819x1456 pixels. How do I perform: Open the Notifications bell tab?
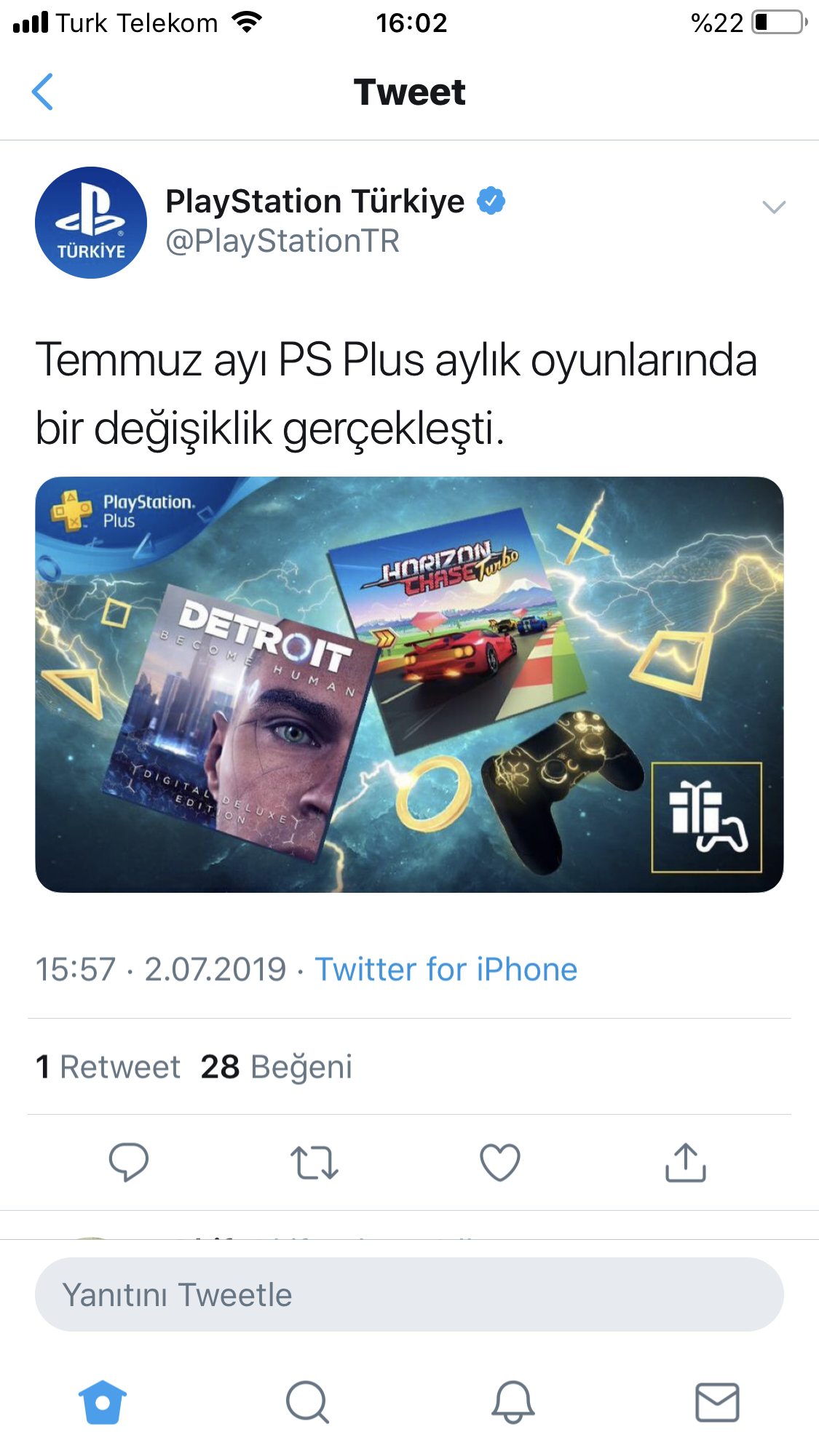tap(513, 1401)
